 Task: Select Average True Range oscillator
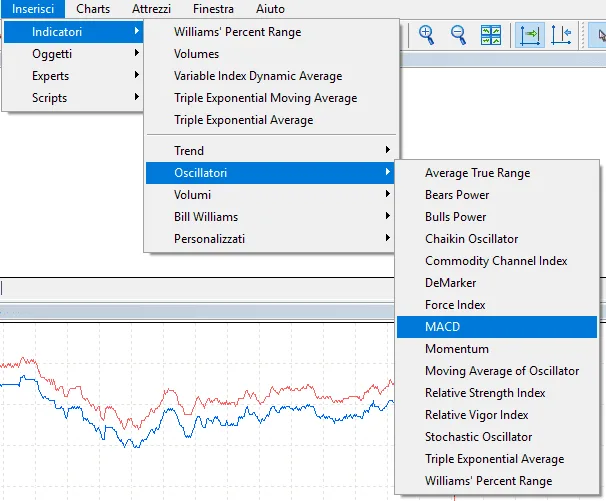(497, 173)
